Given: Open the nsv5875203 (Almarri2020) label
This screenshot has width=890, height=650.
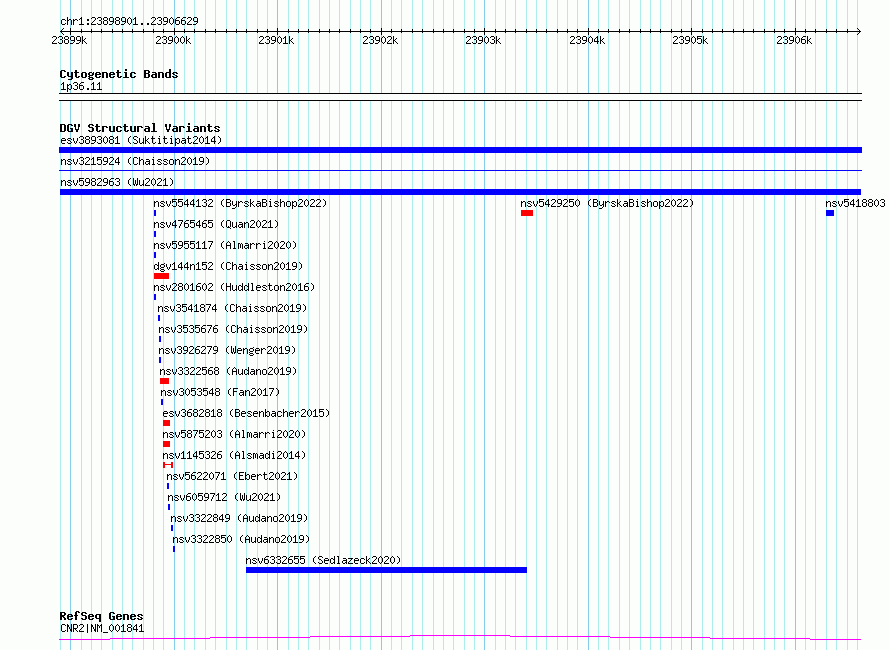Looking at the screenshot, I should coord(234,434).
